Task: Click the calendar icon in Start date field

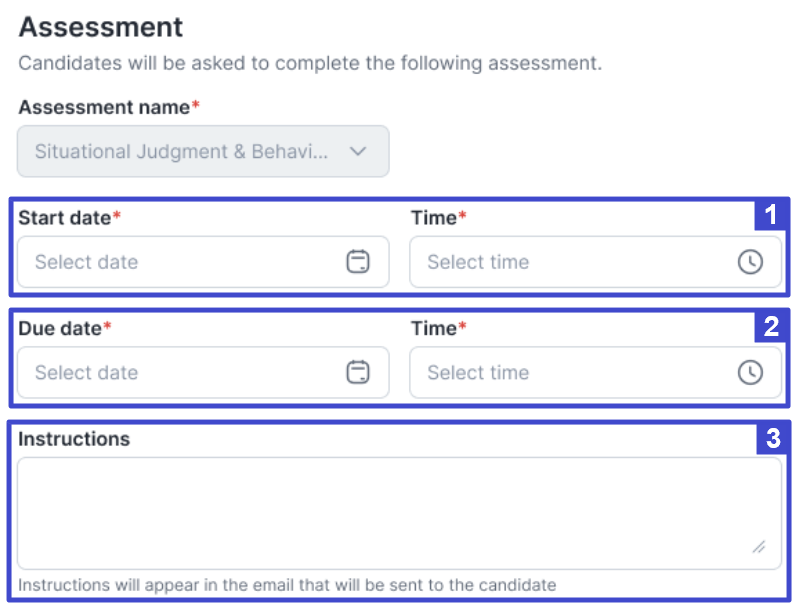Action: point(357,262)
